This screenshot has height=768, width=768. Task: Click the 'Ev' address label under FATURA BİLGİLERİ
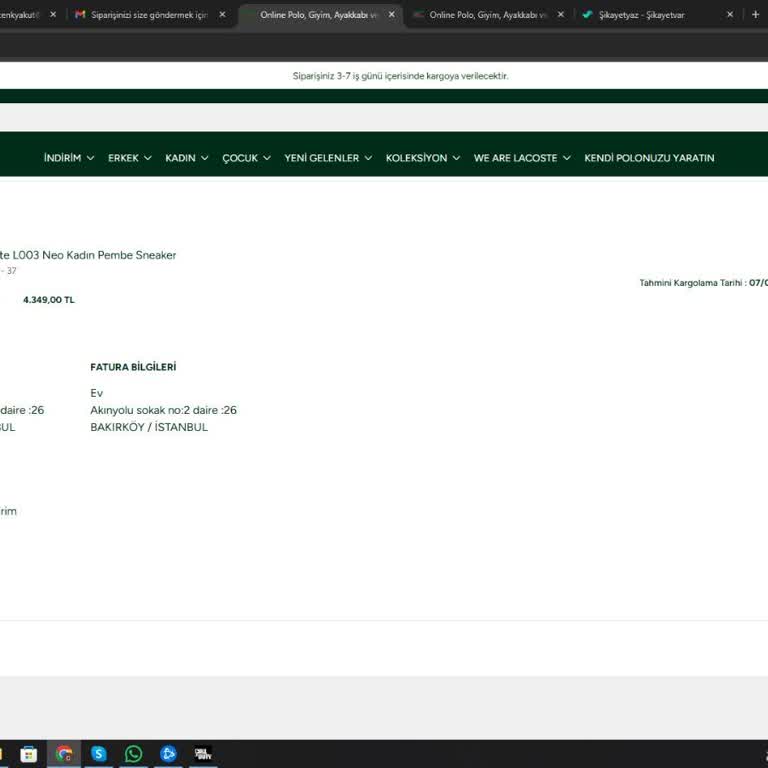tap(96, 393)
